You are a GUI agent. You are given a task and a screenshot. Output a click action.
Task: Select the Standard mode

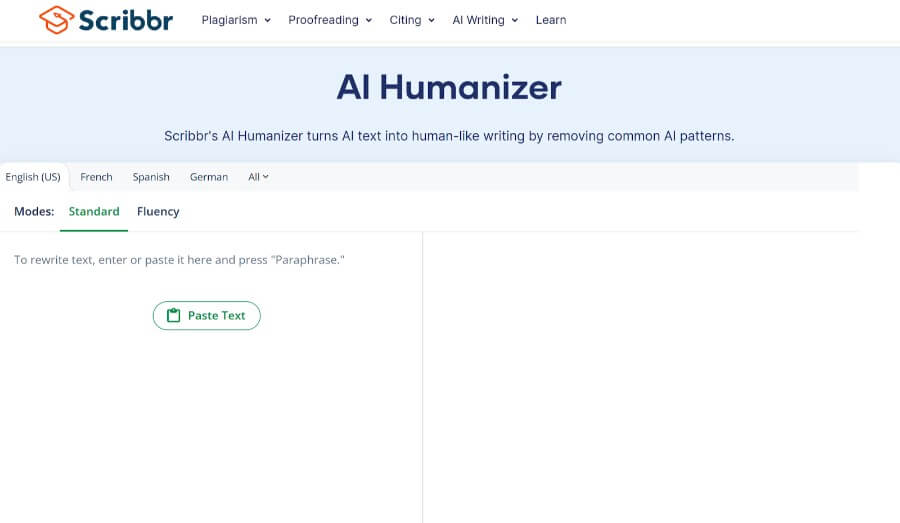(x=94, y=212)
